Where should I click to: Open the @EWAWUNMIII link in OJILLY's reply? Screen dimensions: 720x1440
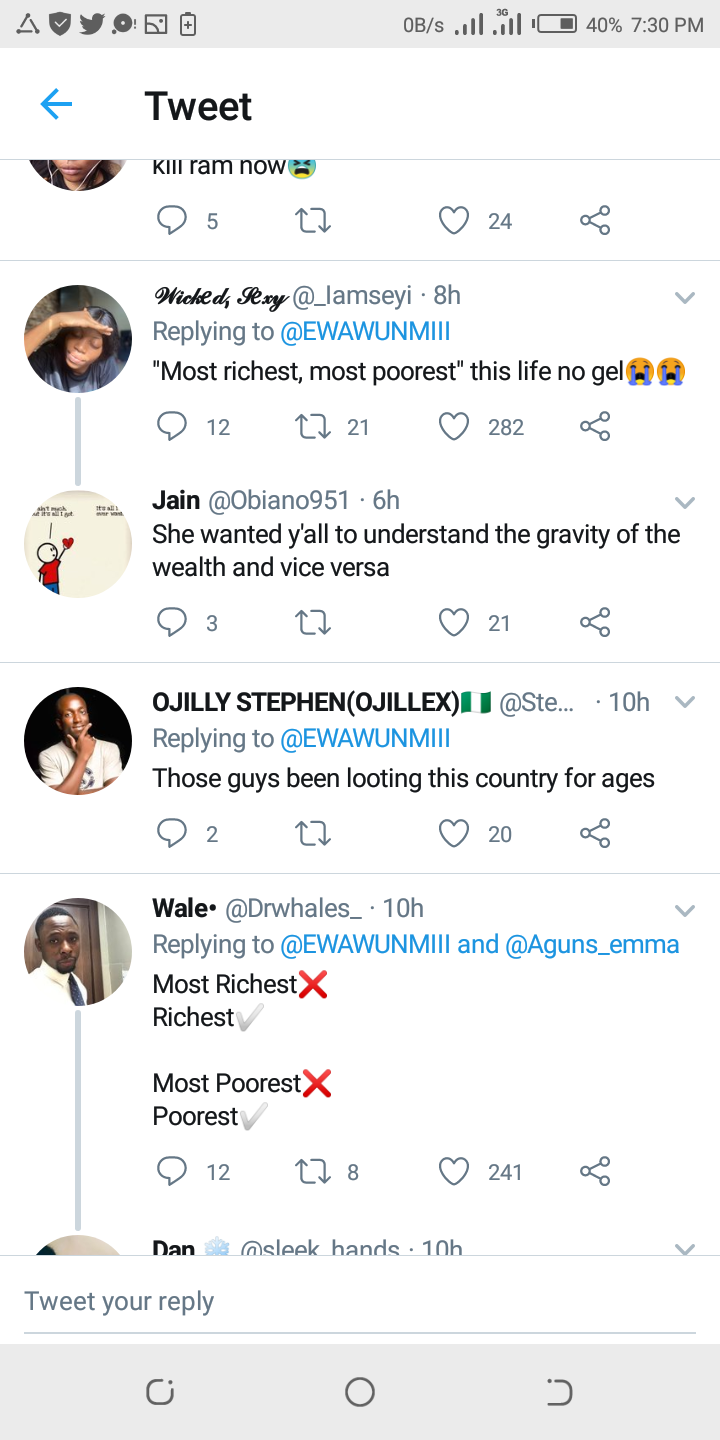365,739
